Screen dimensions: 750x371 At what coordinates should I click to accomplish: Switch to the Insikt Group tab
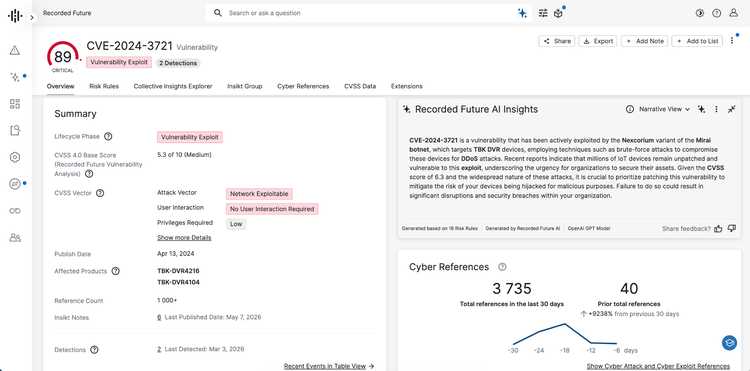244,87
